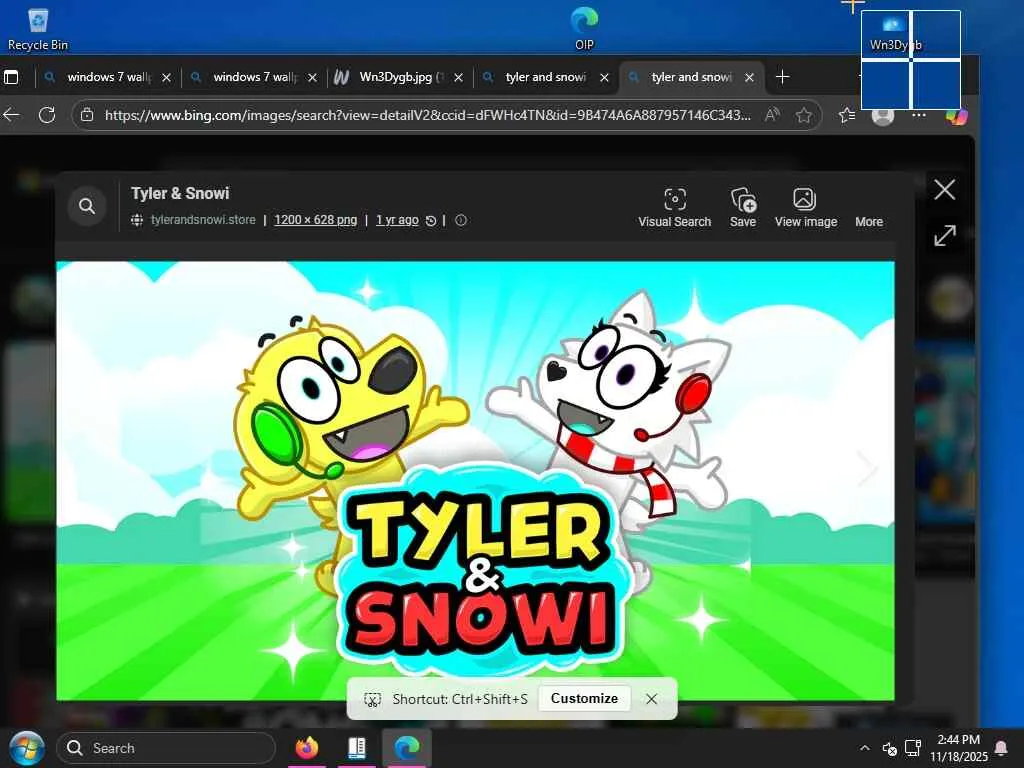
Task: Launch Firefox from the taskbar
Action: click(x=307, y=747)
